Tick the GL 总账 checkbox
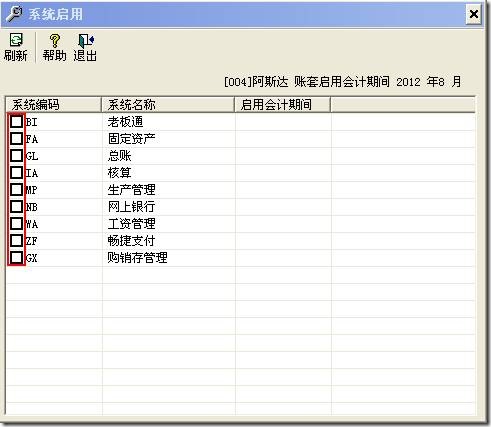Screen dimensions: 491x427 click(16, 156)
